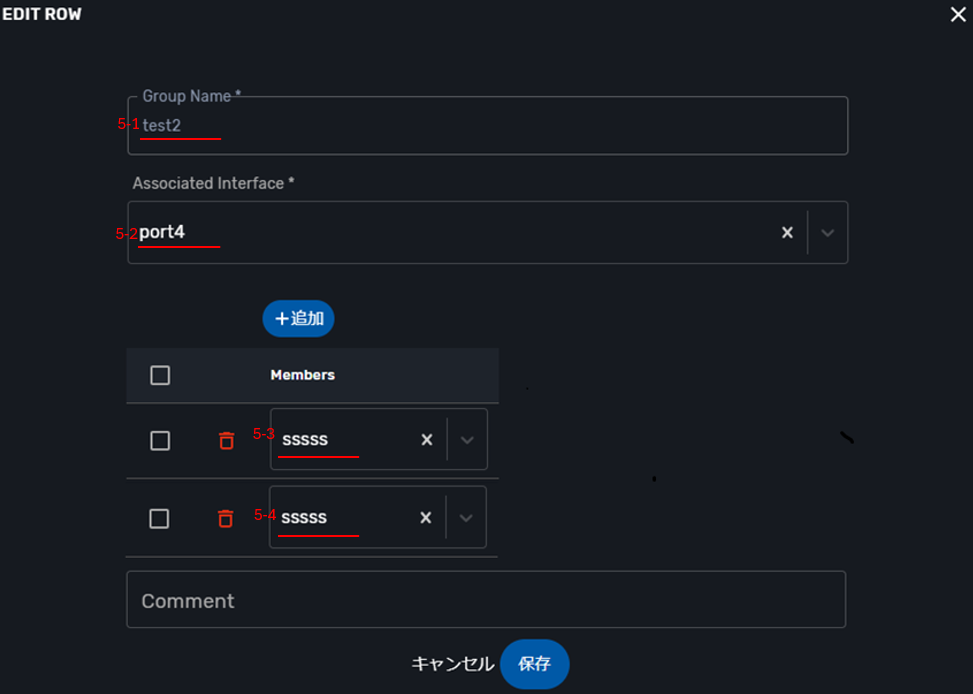Expand the second member dropdown chevron

[466, 518]
